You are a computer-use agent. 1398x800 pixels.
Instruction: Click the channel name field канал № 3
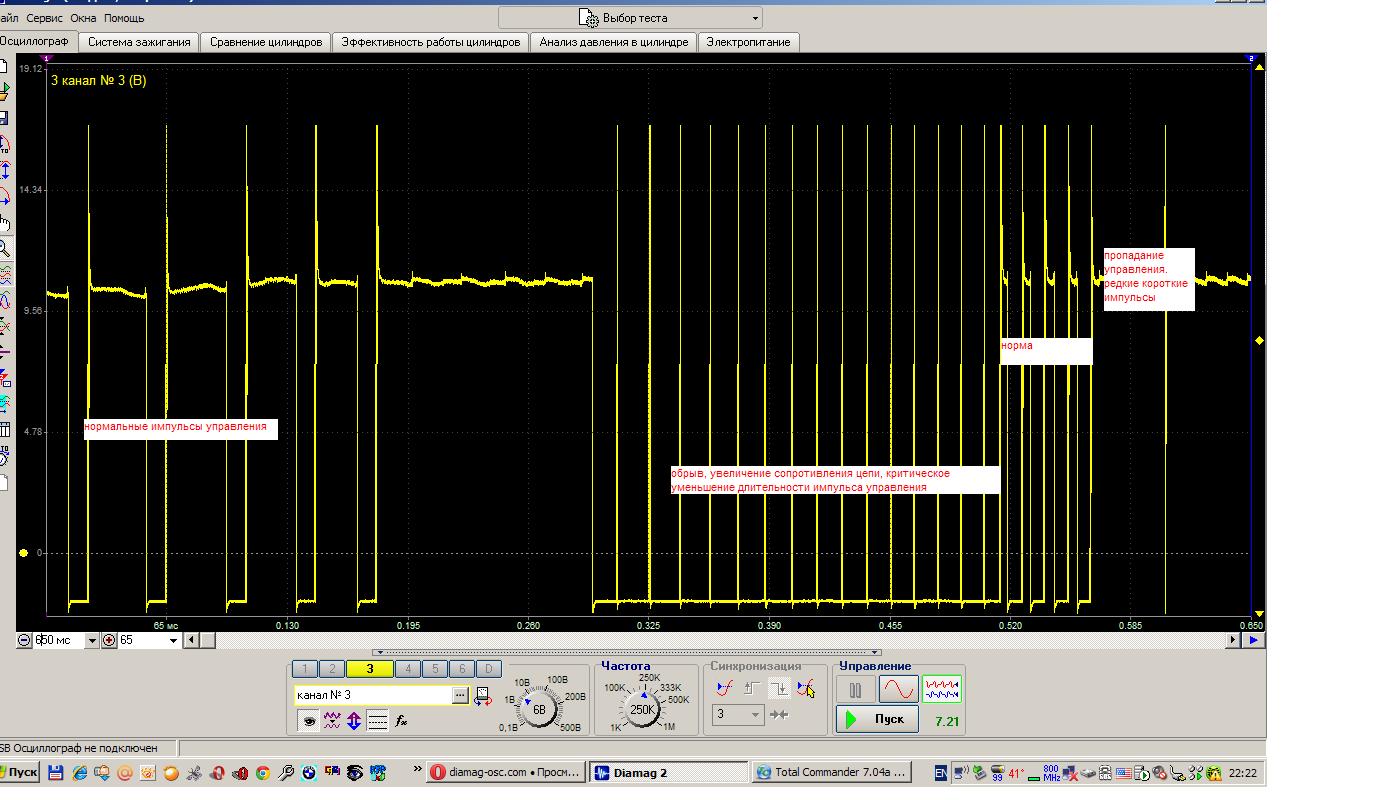coord(372,695)
